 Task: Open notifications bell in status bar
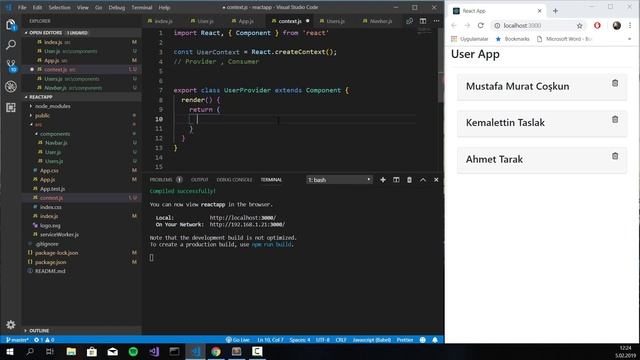[x=435, y=340]
